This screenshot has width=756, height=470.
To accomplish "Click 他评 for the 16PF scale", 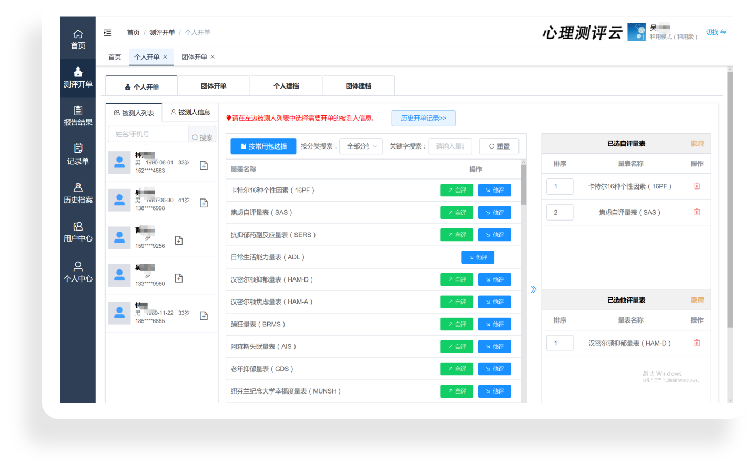I will (494, 190).
